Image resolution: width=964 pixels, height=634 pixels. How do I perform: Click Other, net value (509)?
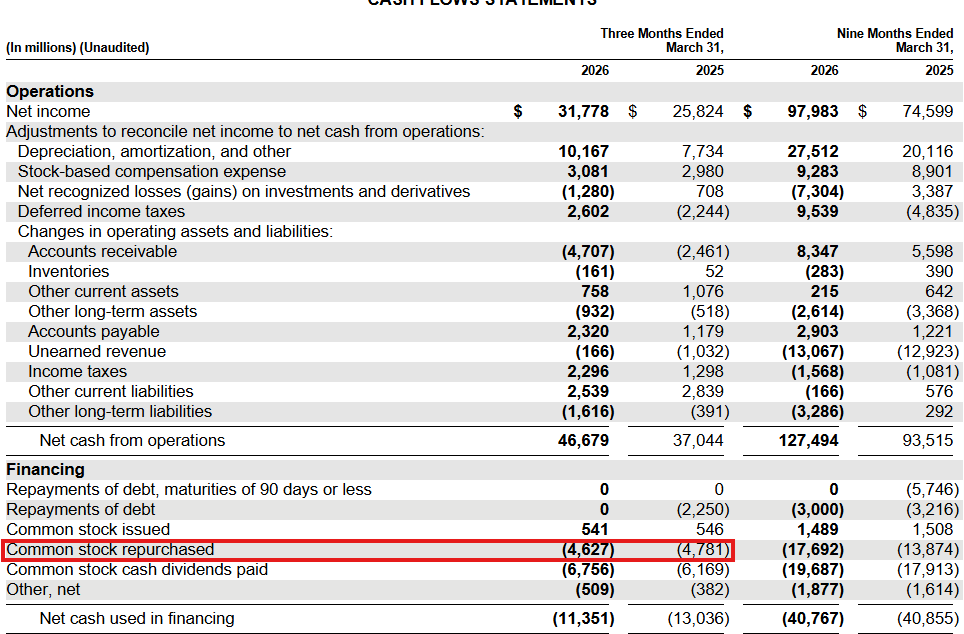coord(595,589)
